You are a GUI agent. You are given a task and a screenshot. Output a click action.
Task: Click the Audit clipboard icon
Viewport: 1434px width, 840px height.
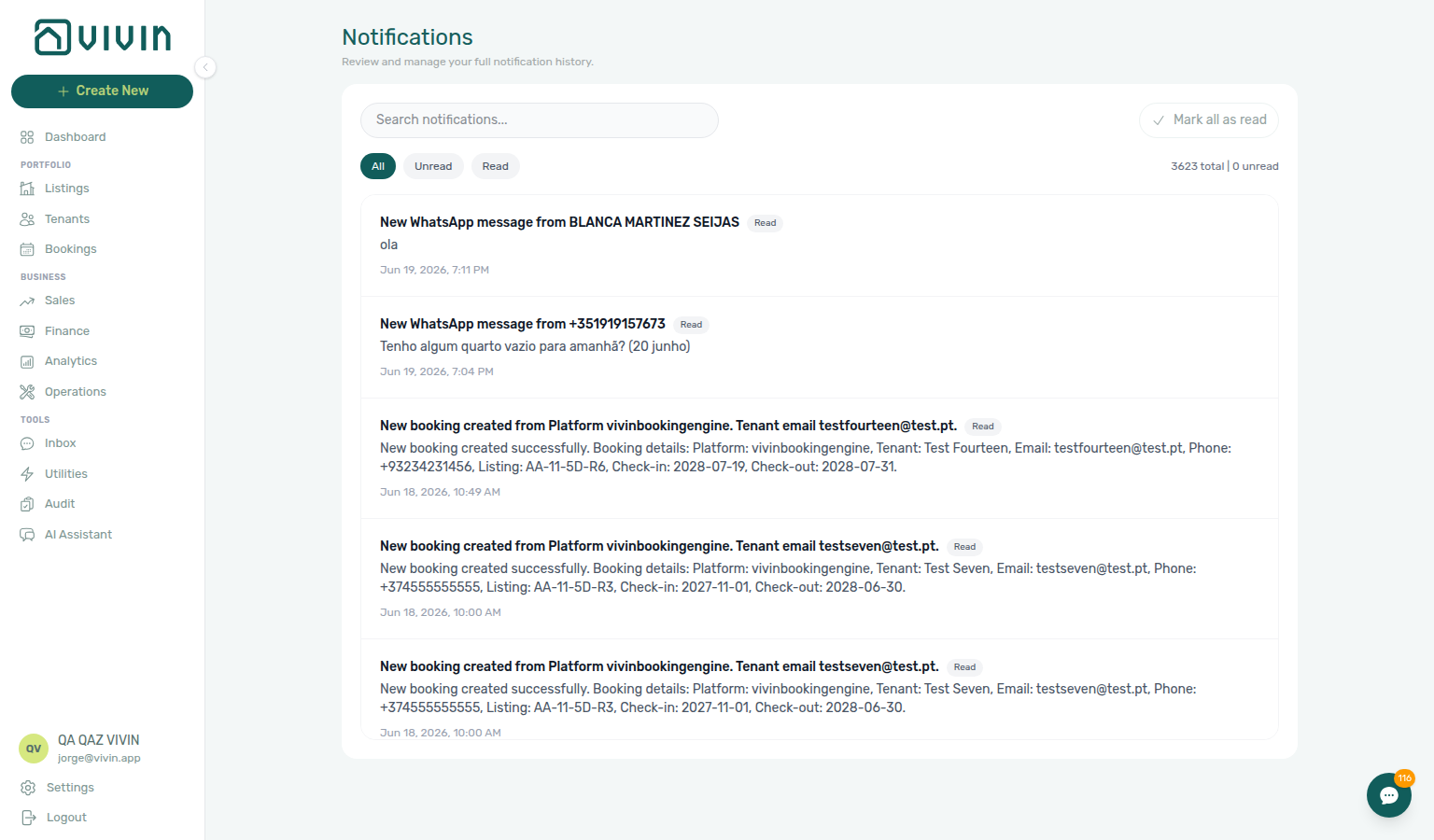pyautogui.click(x=27, y=504)
